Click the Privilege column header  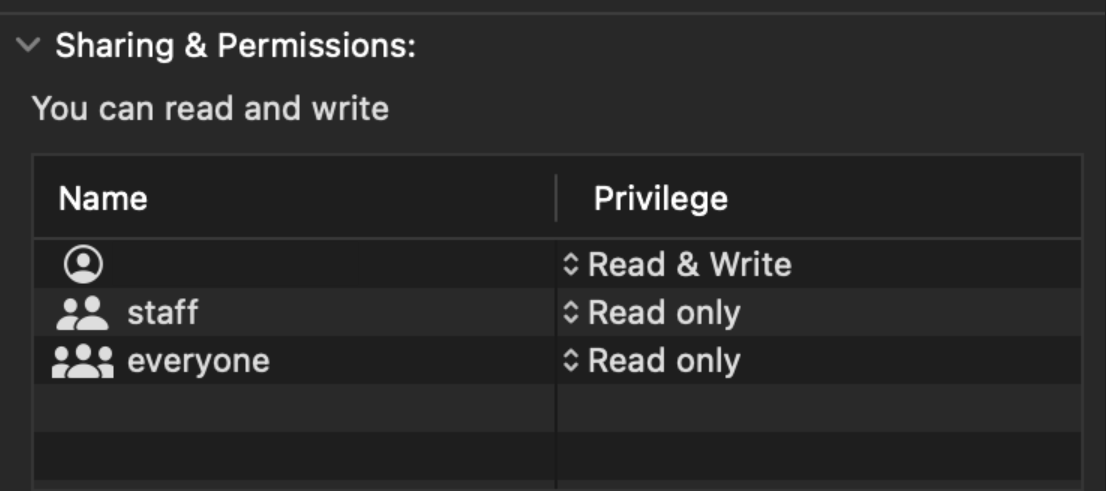coord(660,198)
